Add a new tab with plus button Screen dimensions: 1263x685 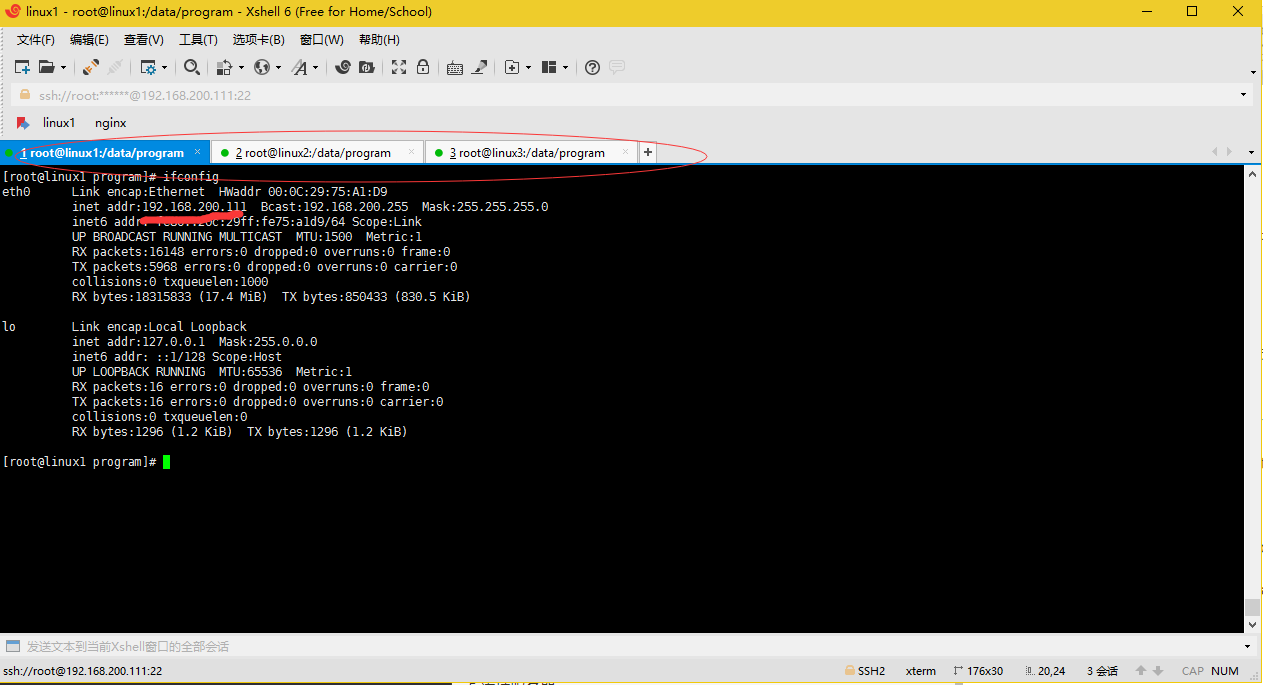[x=647, y=152]
